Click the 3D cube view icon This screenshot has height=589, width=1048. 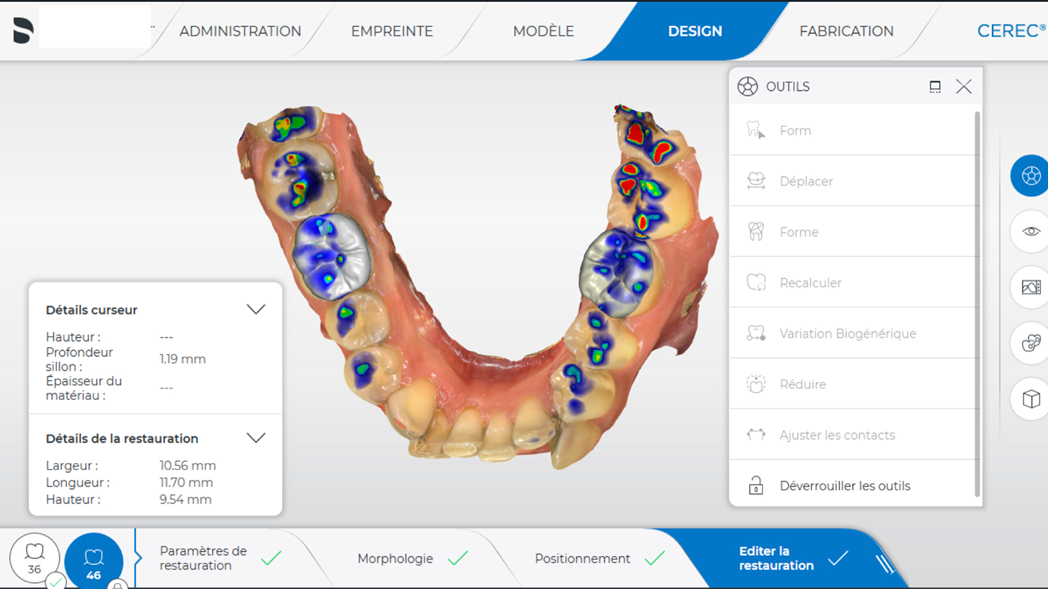[1030, 399]
